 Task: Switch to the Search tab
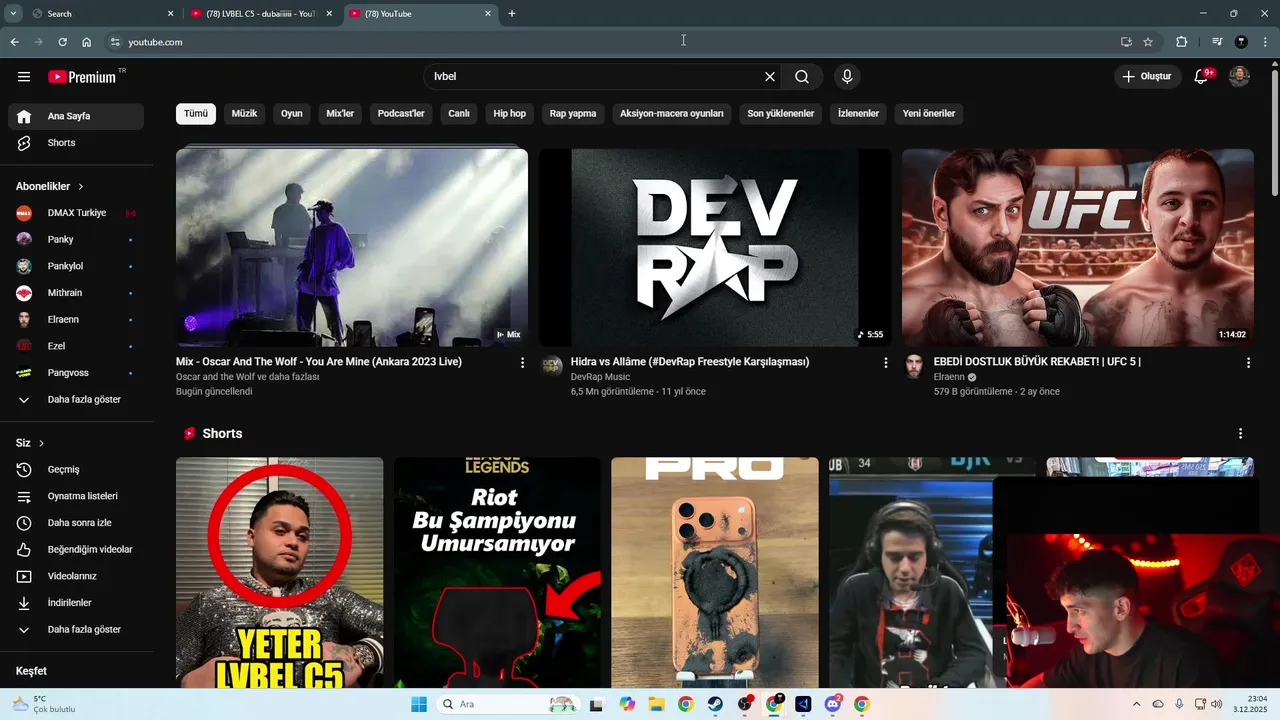pos(102,14)
